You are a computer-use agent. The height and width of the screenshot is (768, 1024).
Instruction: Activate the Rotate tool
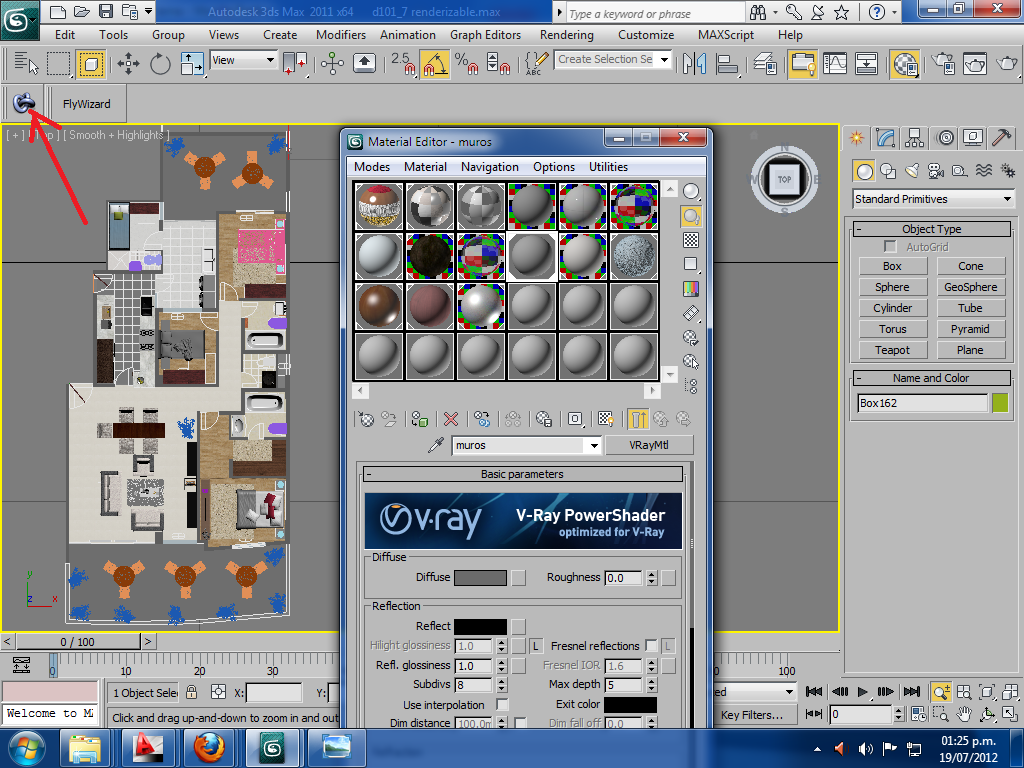pos(160,64)
